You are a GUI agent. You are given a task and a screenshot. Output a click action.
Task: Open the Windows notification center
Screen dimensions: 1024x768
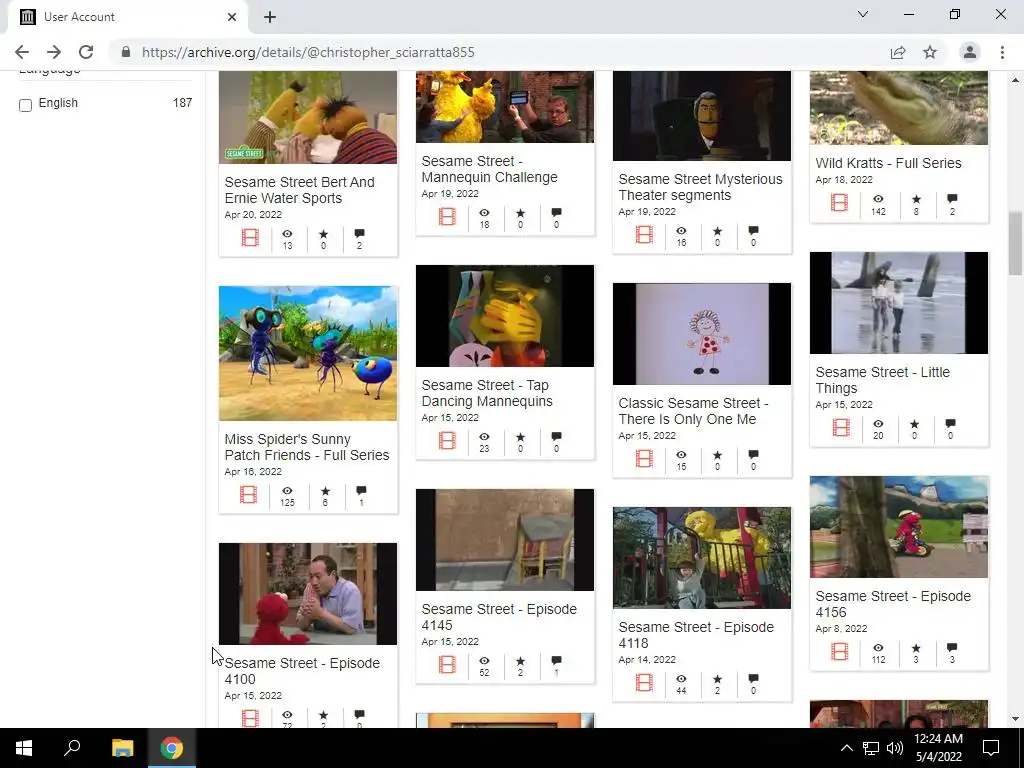[991, 748]
